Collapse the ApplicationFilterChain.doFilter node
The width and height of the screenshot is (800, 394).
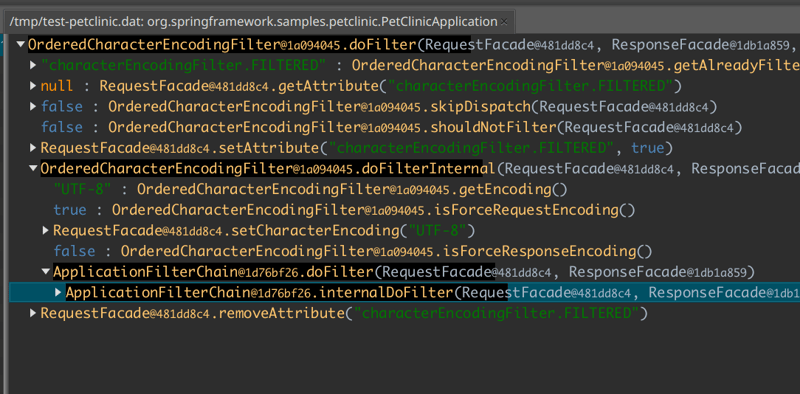46,272
